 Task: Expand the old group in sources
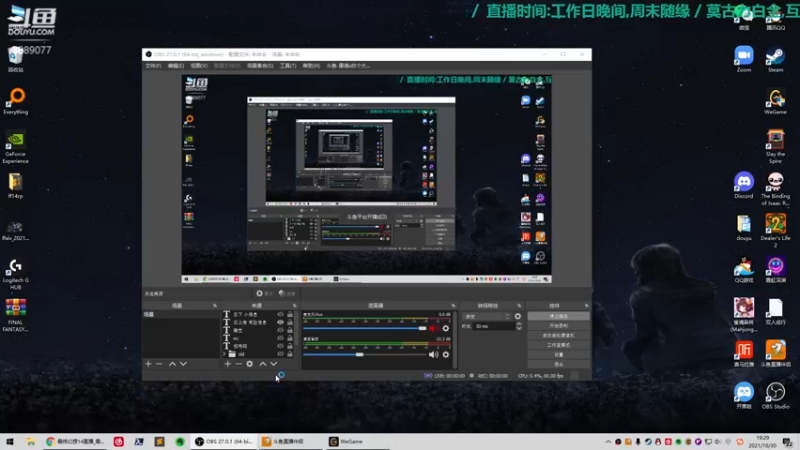(x=224, y=354)
